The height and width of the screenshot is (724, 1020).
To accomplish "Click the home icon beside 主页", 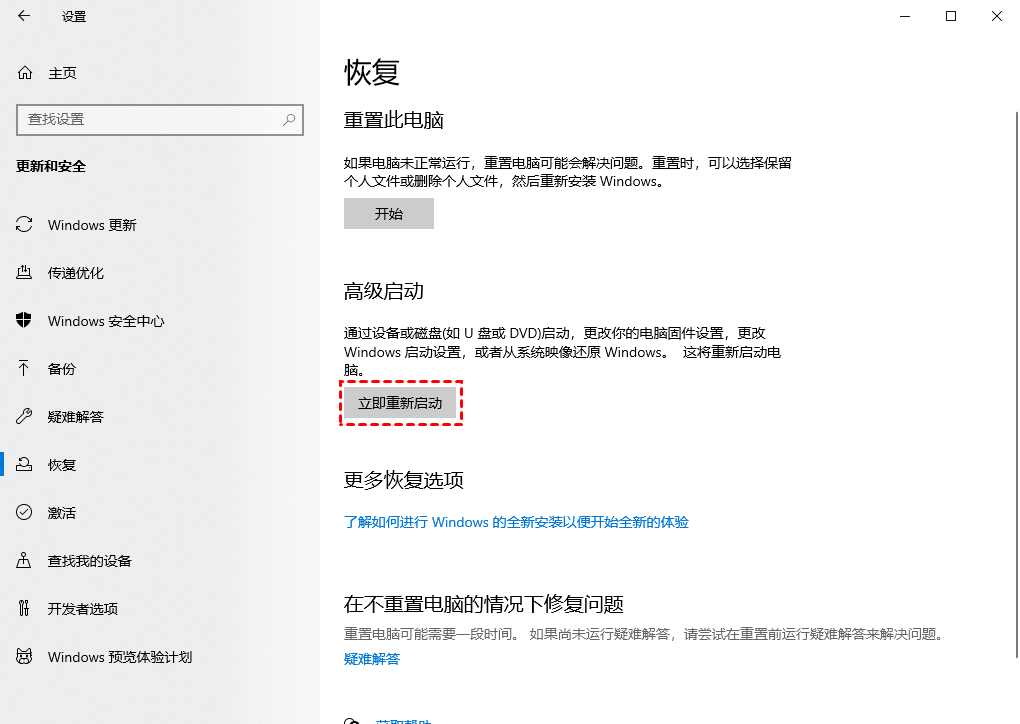I will tap(25, 73).
